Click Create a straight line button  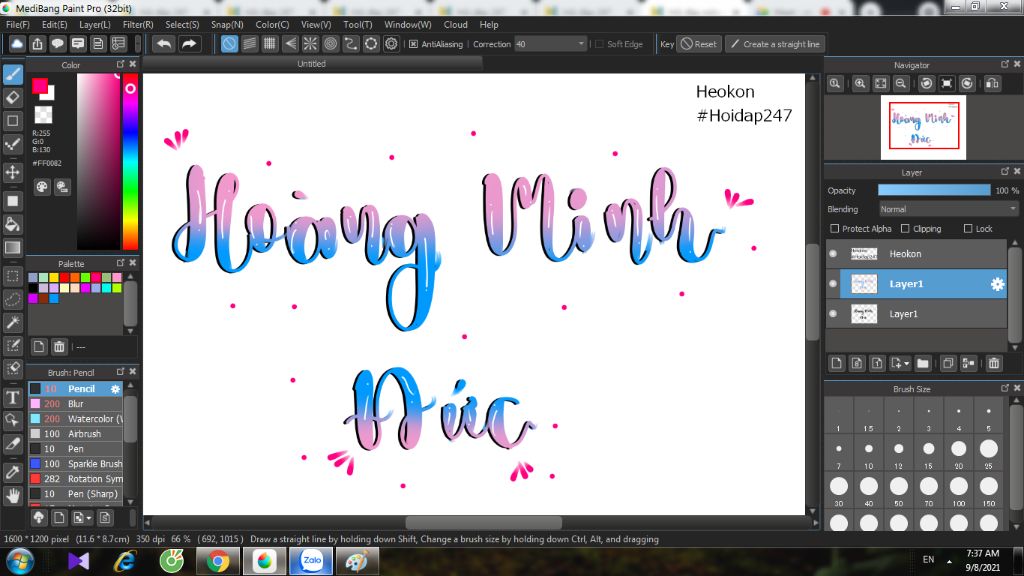point(775,44)
